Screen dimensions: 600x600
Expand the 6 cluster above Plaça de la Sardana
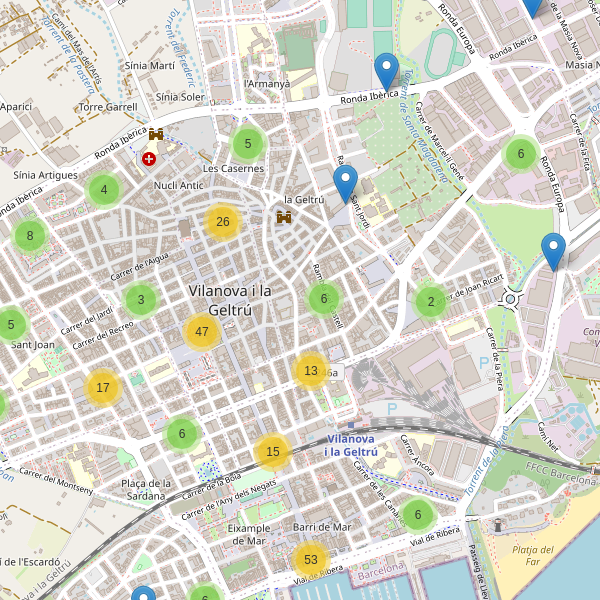[182, 434]
